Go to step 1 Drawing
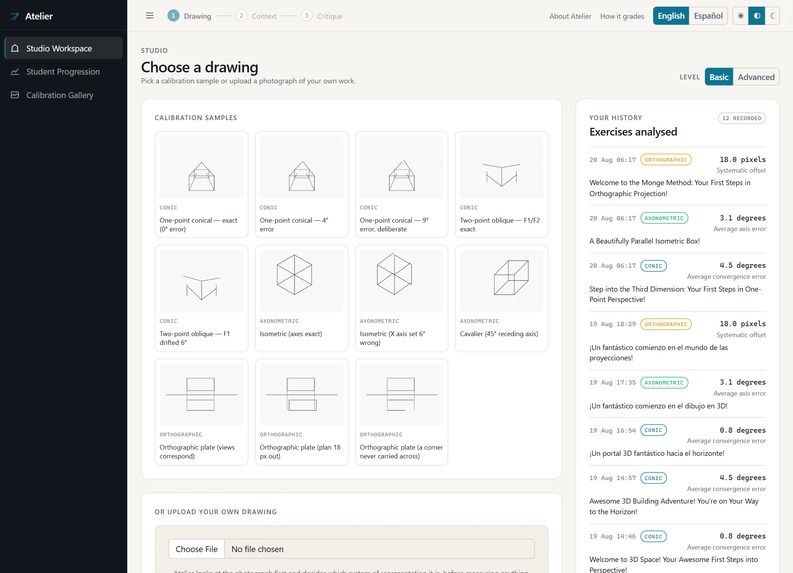 tap(189, 16)
